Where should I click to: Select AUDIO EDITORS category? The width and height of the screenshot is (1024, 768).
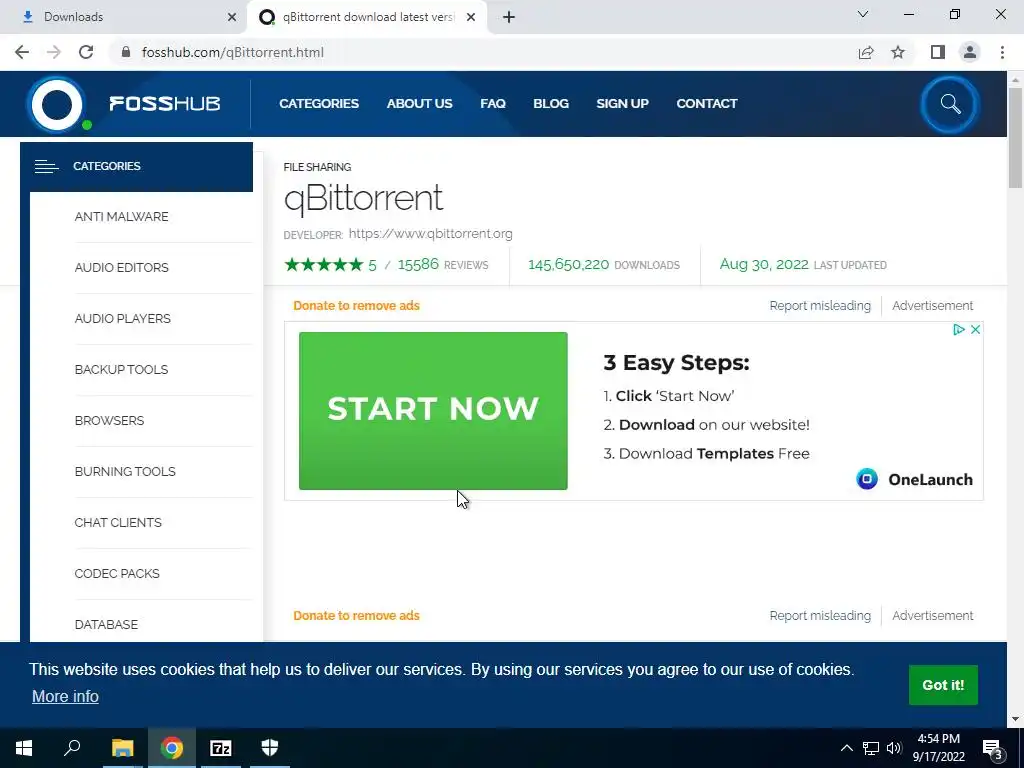coord(121,268)
